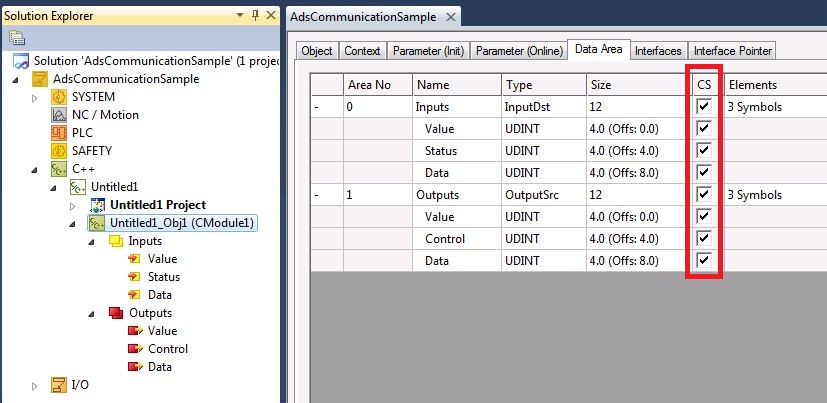Screen dimensions: 827x403
Task: Open the Parameter (Online) tab
Action: pyautogui.click(x=520, y=51)
